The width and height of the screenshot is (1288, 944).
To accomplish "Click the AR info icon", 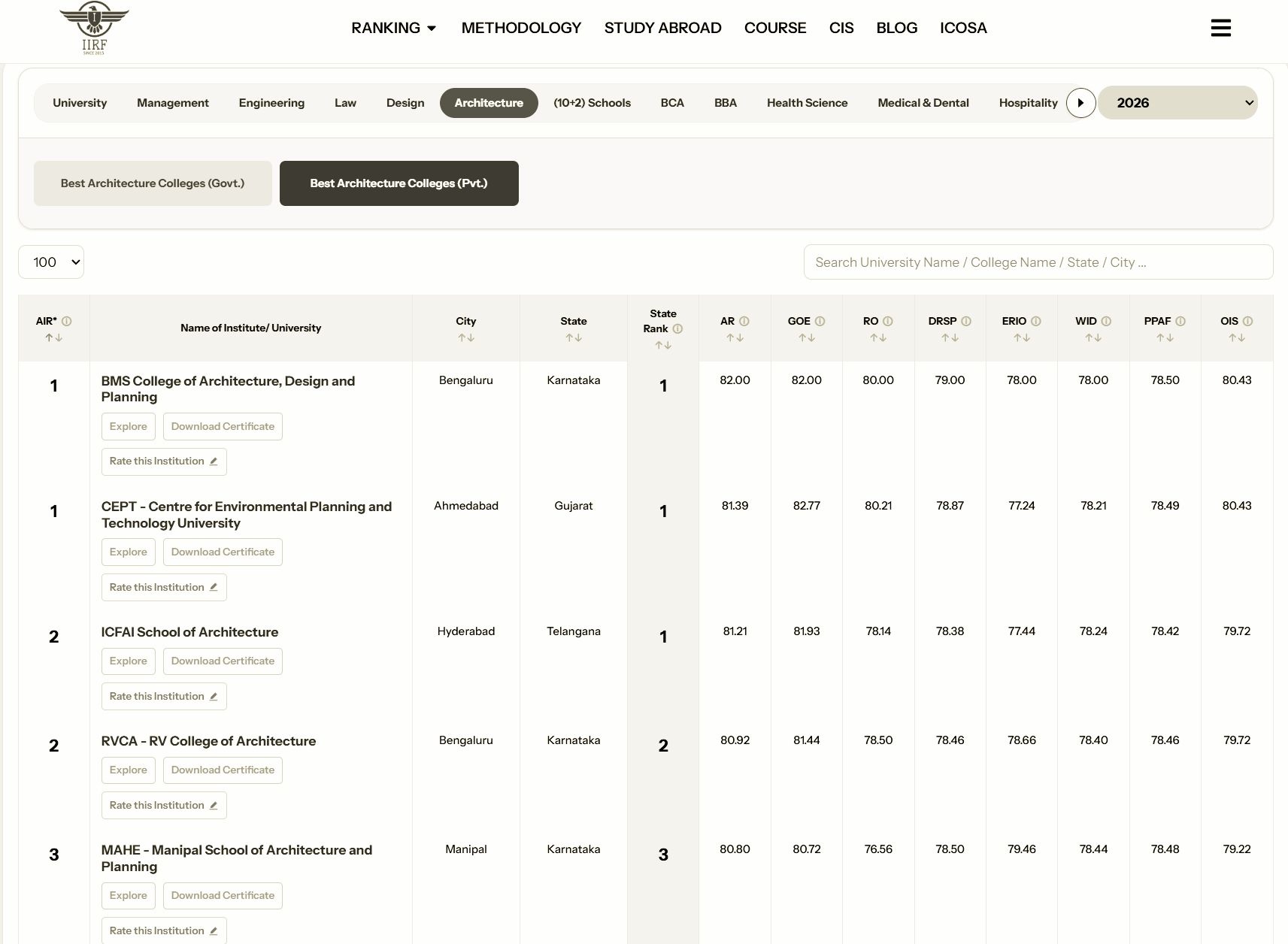I will tap(744, 321).
